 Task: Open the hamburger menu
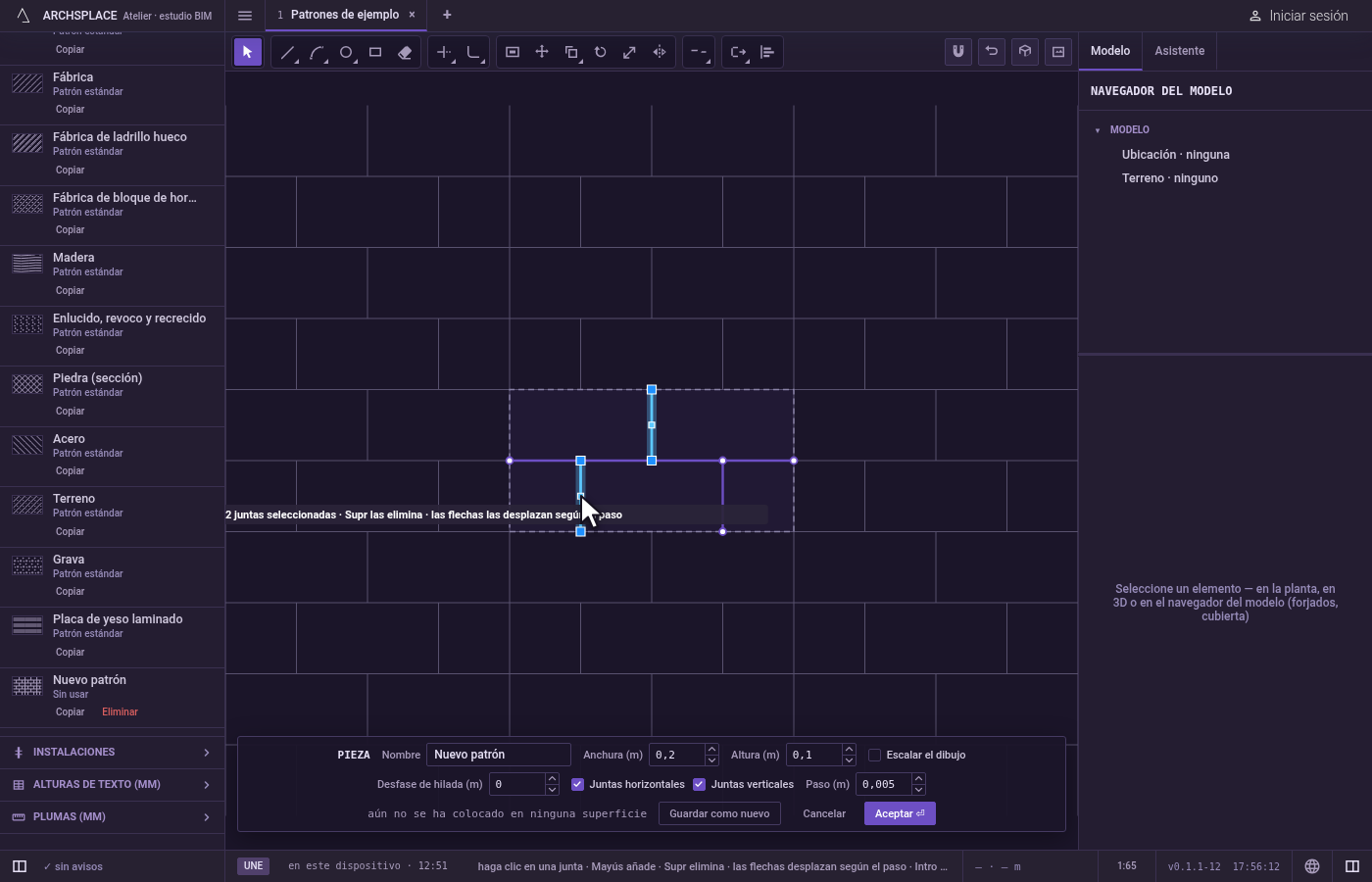(245, 16)
